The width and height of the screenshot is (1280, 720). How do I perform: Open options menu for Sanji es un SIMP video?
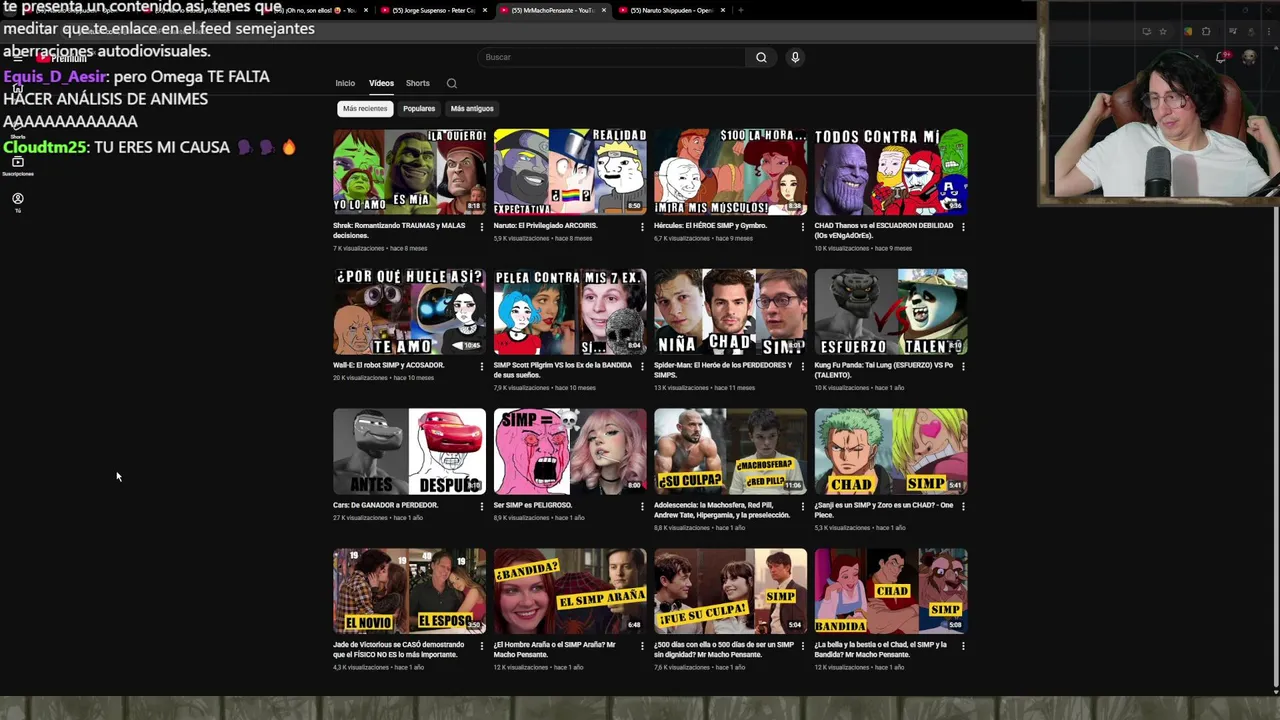pos(963,506)
